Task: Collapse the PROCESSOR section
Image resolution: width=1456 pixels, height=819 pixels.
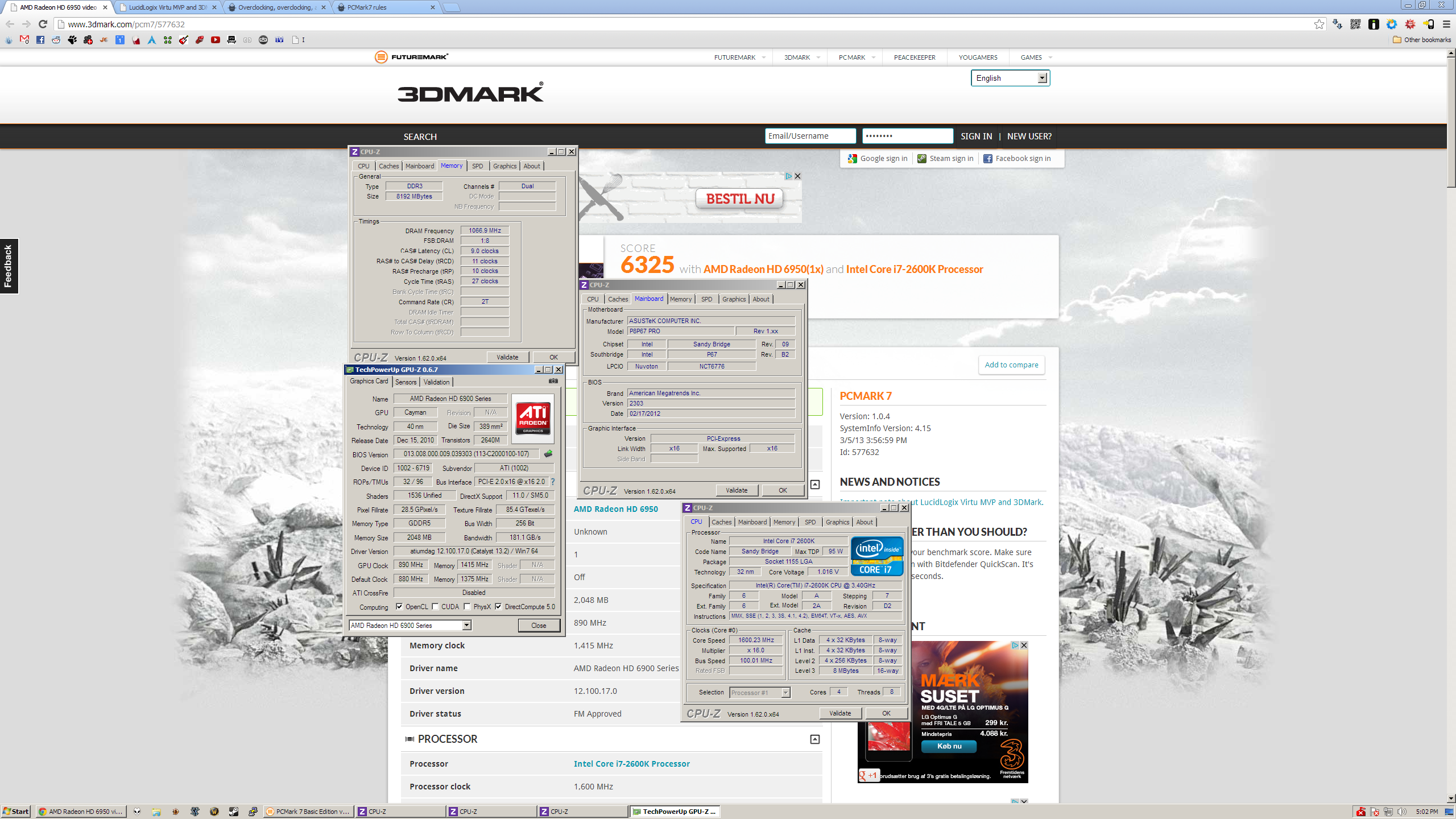Action: 814,739
